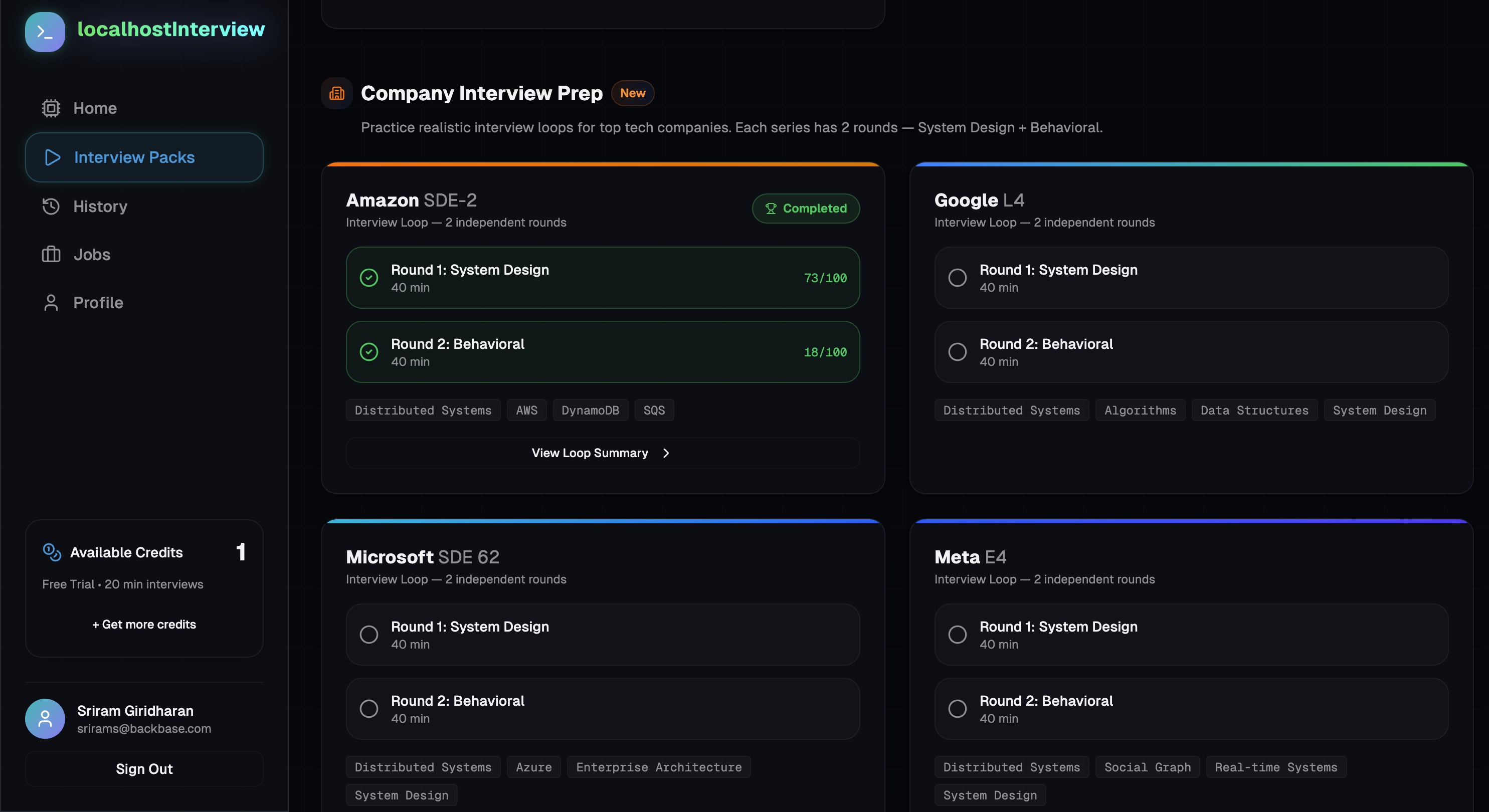The width and height of the screenshot is (1489, 812).
Task: Click the chevron next to View Loop Summary
Action: (666, 453)
